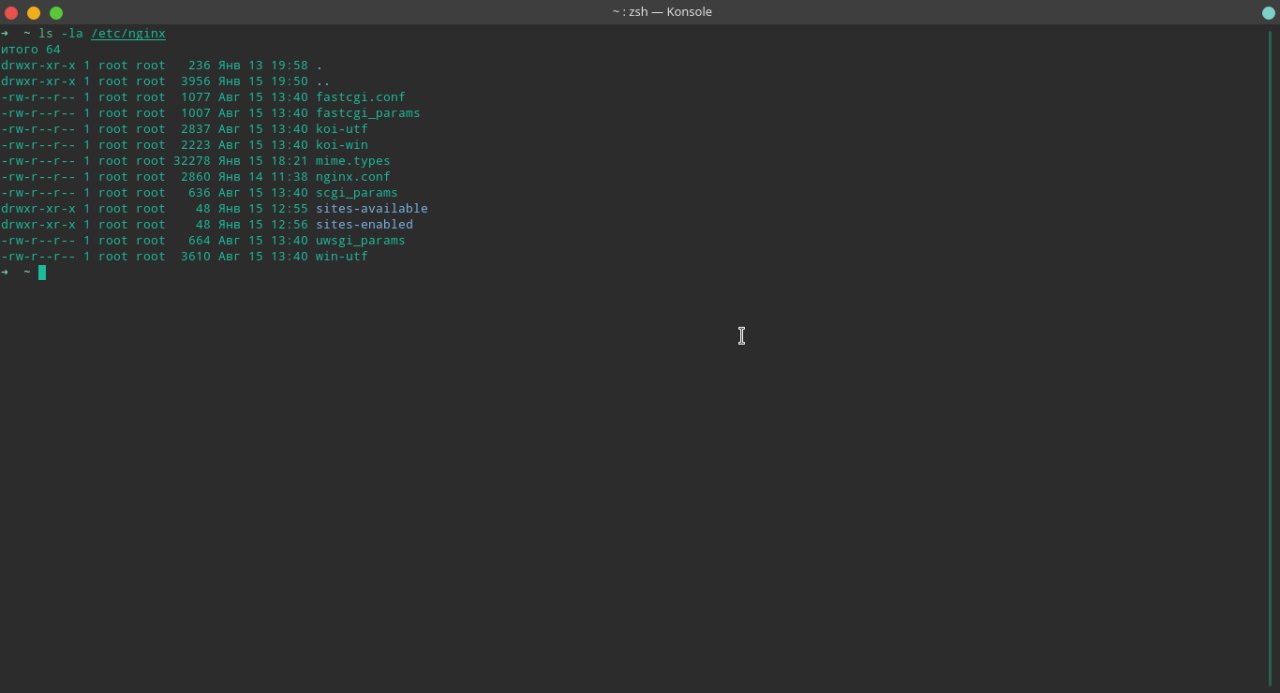Maximize Konsole using the green button
This screenshot has height=693, width=1280.
(x=56, y=13)
